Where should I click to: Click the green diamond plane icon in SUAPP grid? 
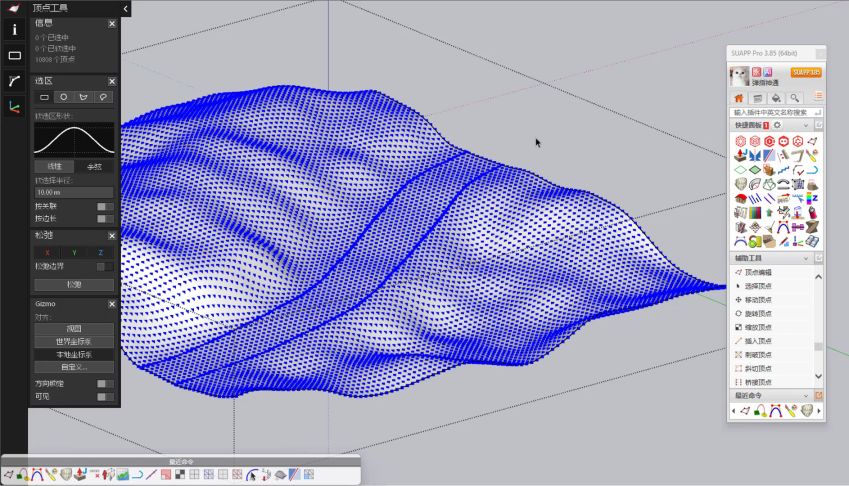[x=755, y=170]
